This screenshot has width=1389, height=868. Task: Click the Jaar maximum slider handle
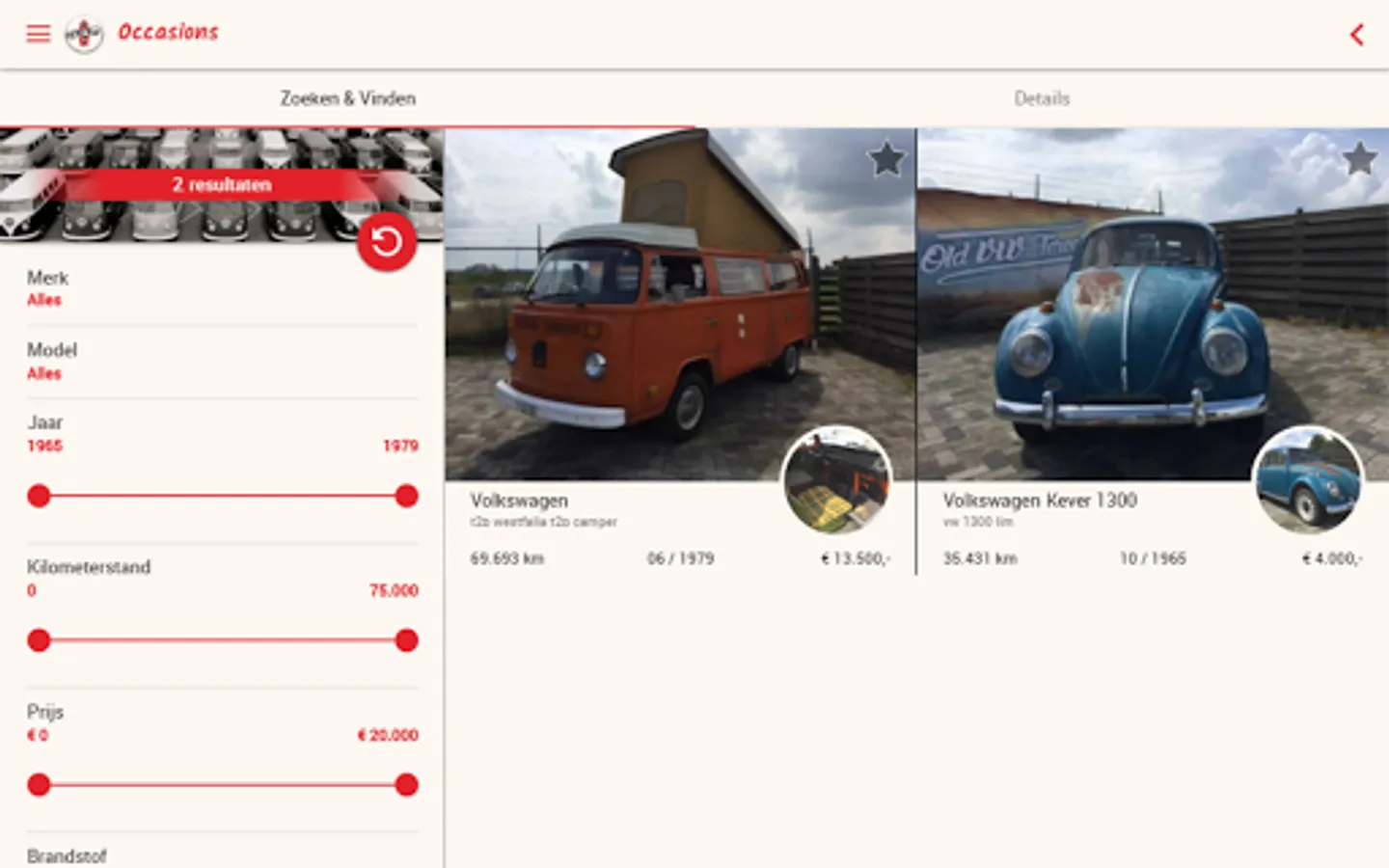coord(407,496)
